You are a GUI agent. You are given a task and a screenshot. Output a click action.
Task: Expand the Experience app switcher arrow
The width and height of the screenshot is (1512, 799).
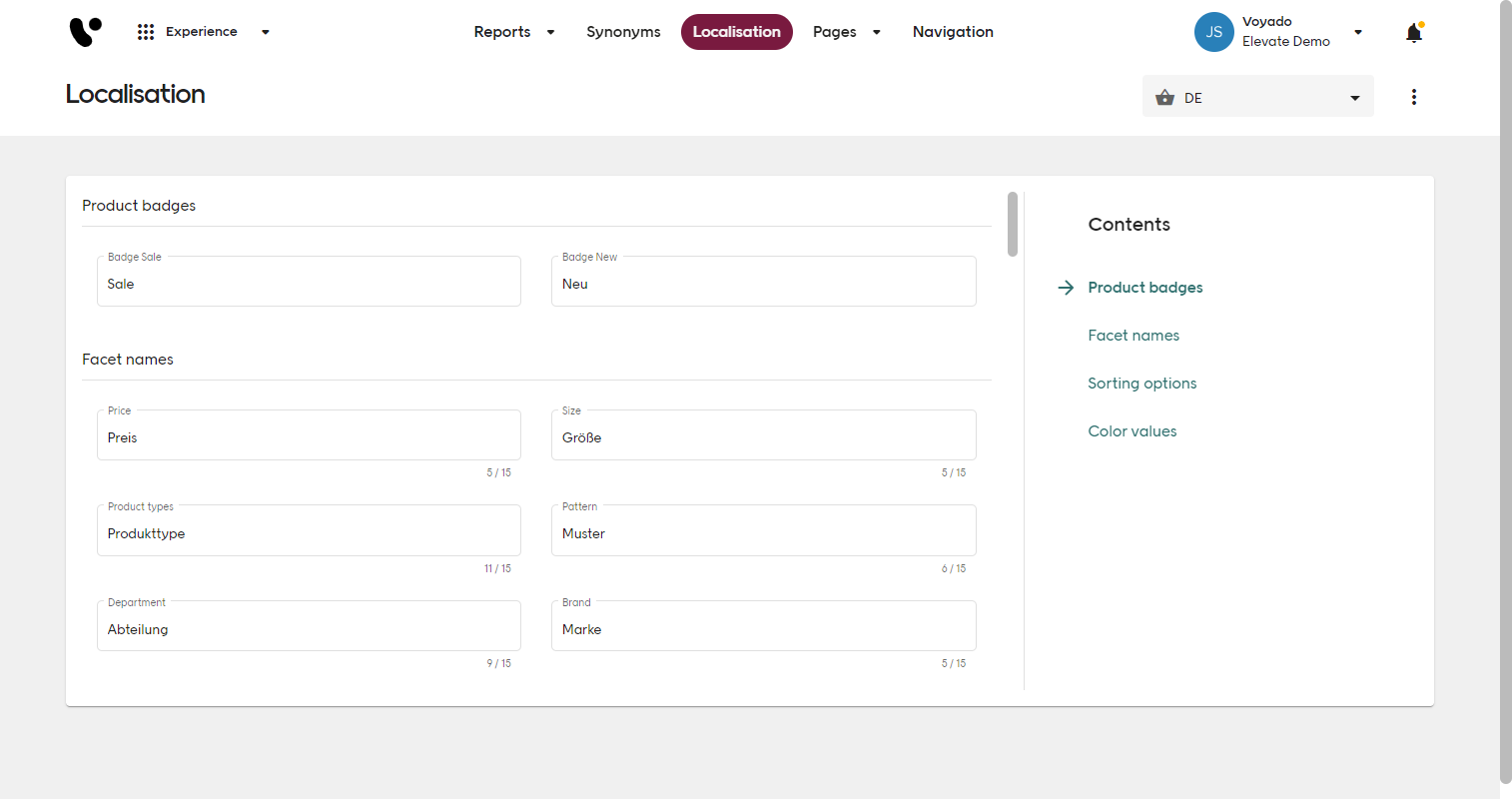266,32
